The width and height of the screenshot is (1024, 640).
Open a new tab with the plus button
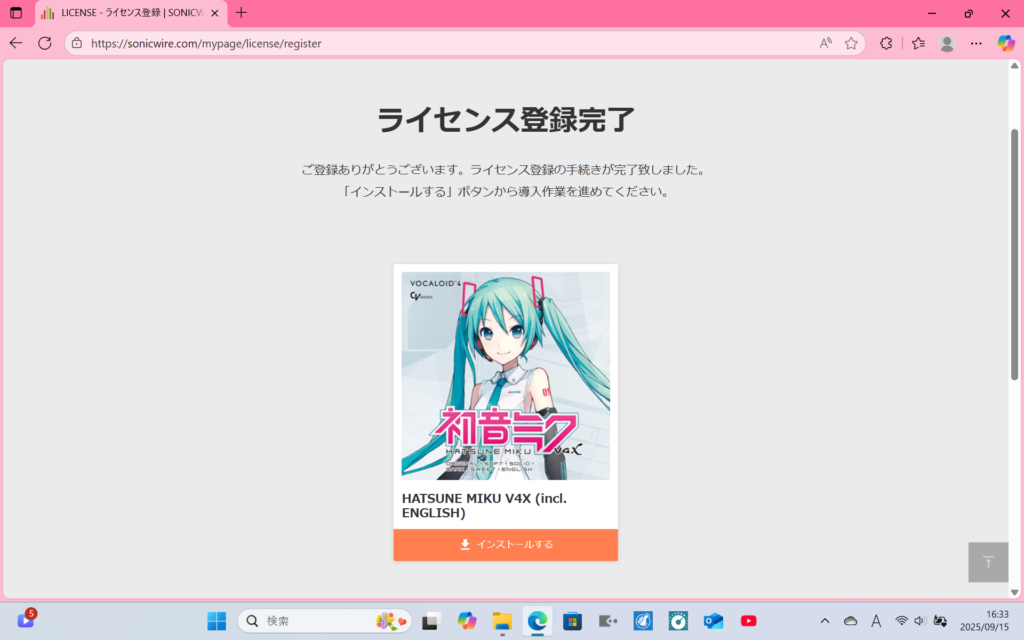(241, 13)
